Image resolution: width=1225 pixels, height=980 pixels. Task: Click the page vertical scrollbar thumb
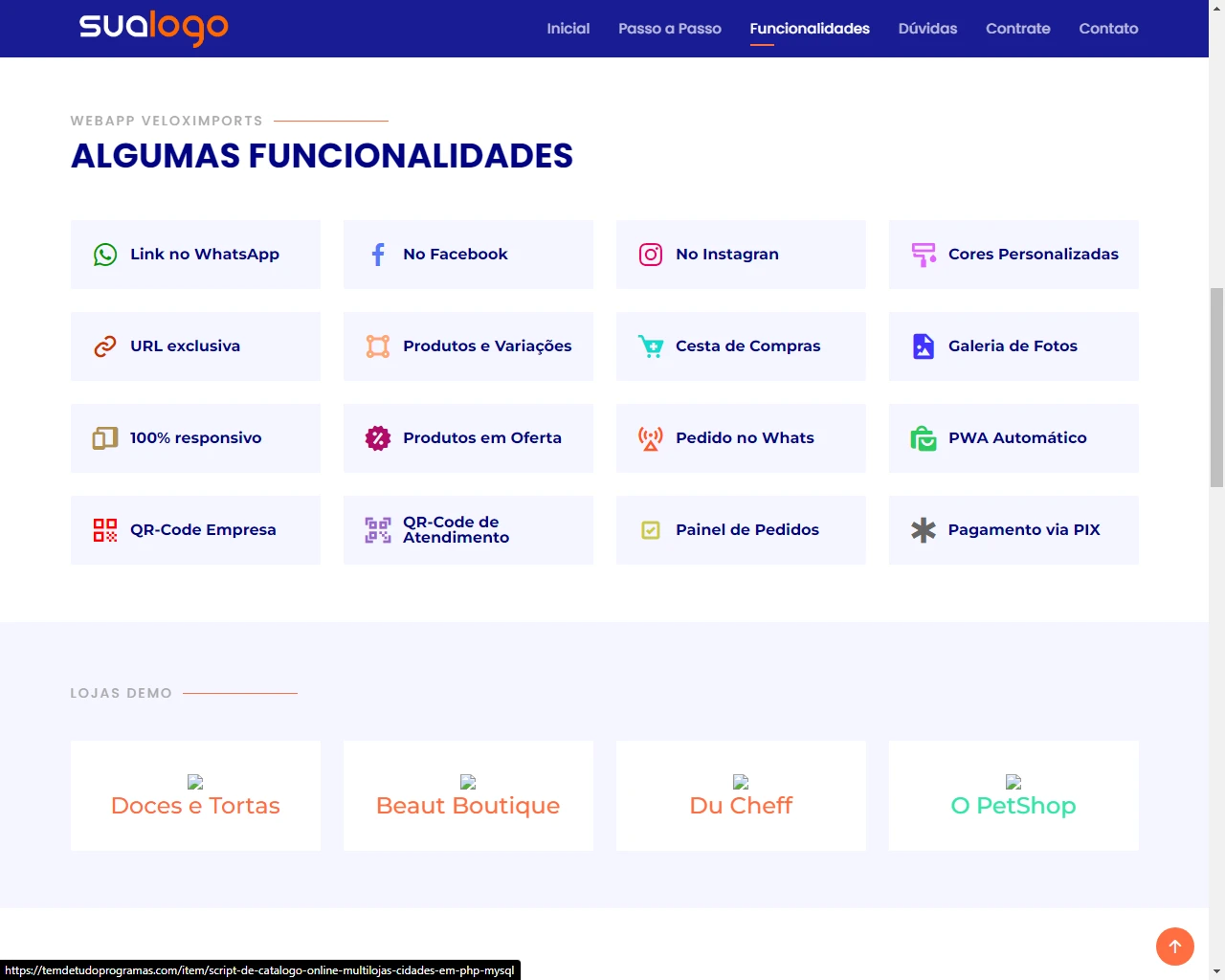pyautogui.click(x=1216, y=387)
